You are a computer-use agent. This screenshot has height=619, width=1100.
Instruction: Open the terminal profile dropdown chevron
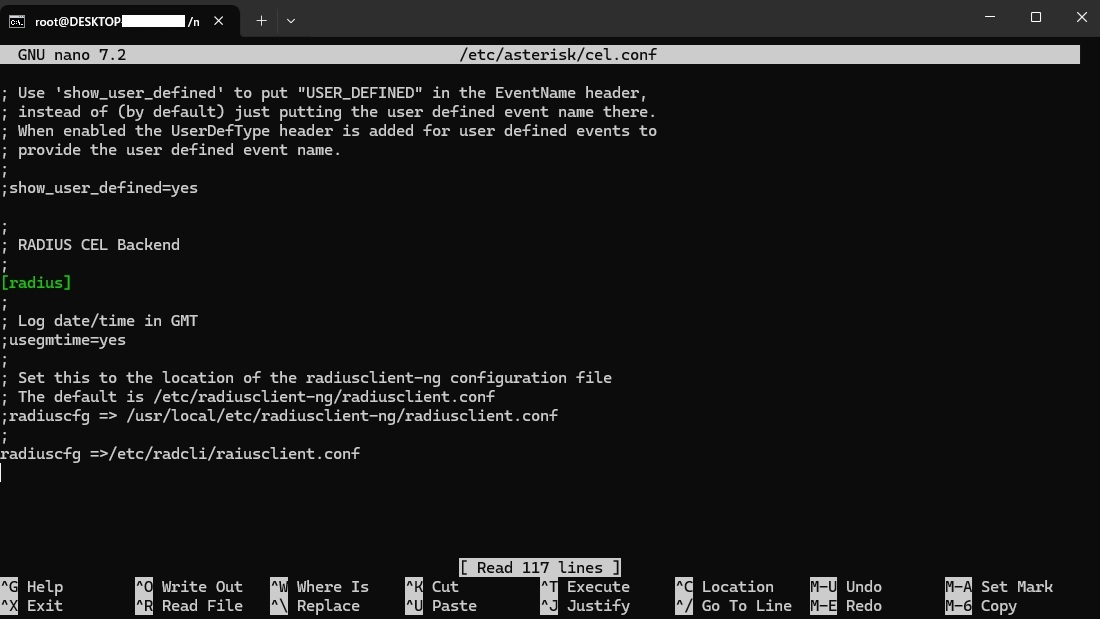(x=290, y=21)
